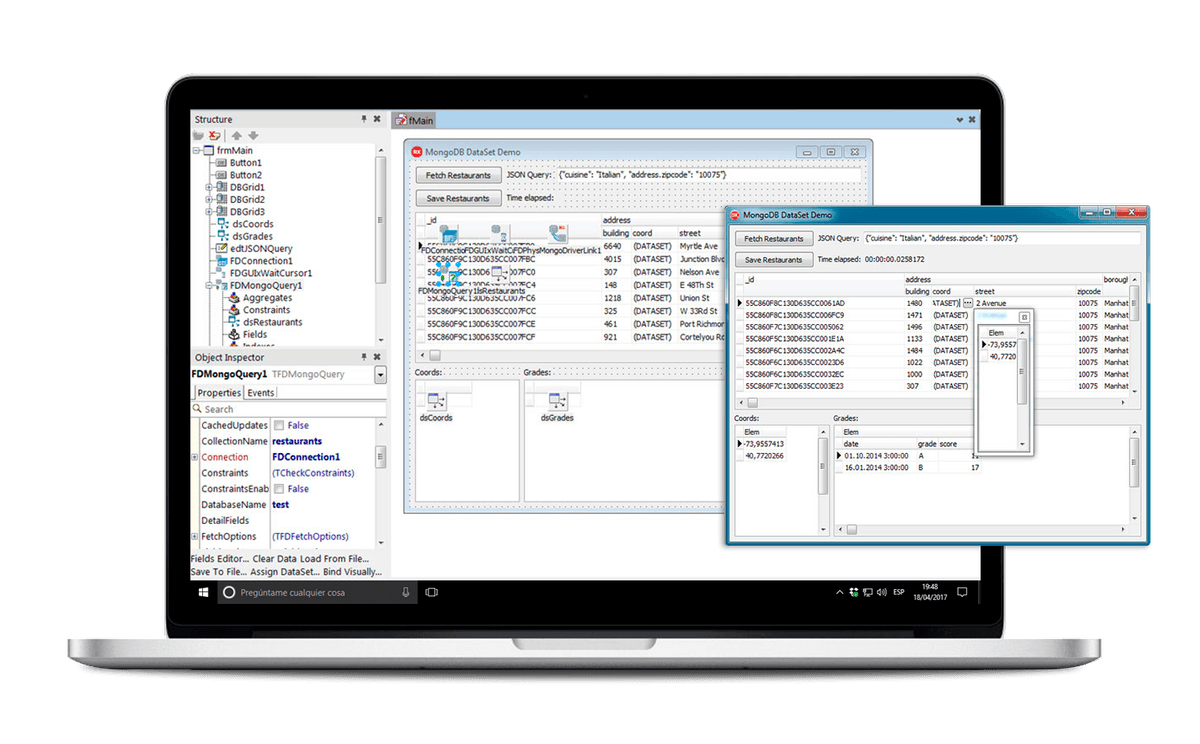1200x744 pixels.
Task: Click the delete icon in Structure toolbar
Action: 214,135
